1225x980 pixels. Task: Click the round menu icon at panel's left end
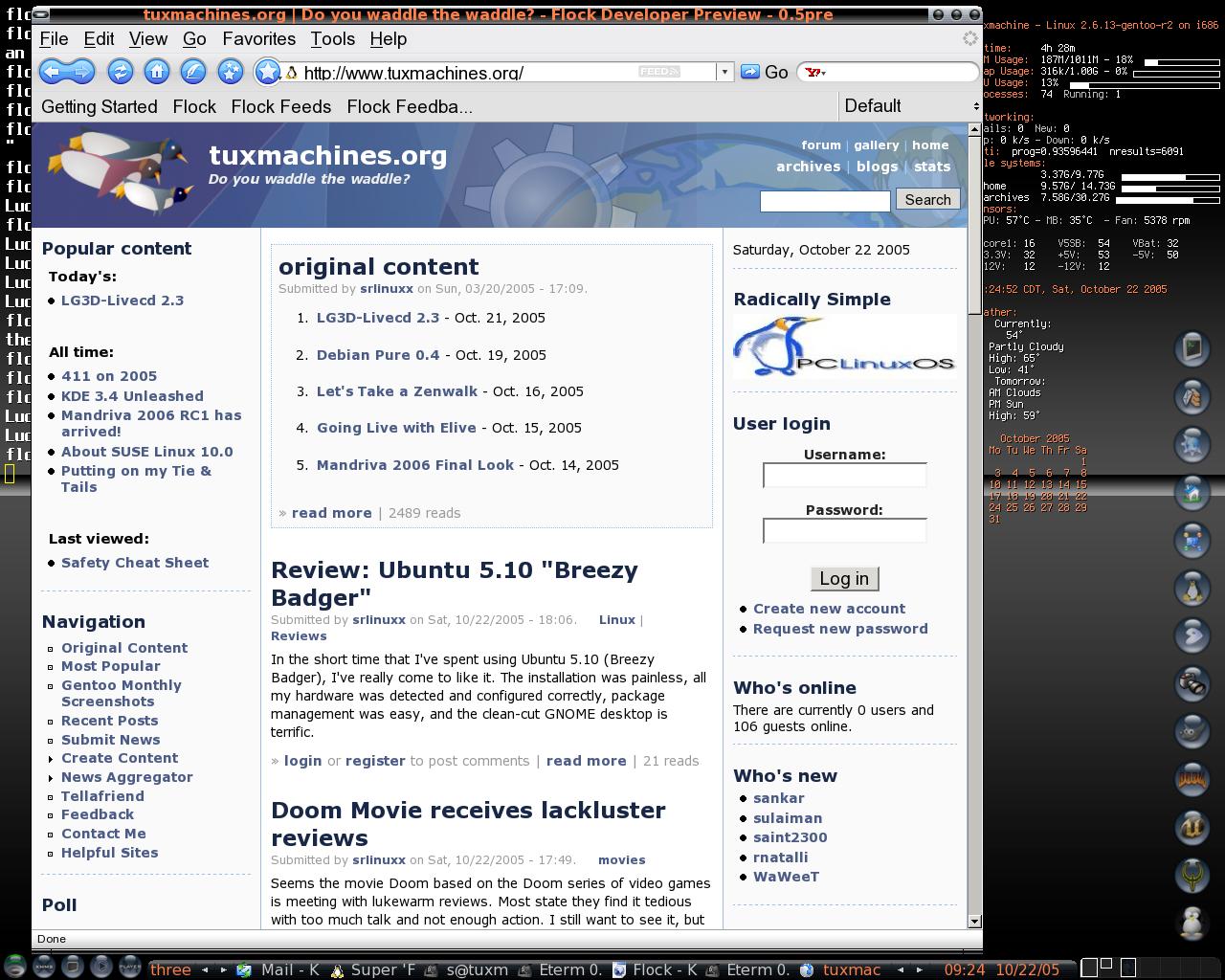tap(14, 967)
